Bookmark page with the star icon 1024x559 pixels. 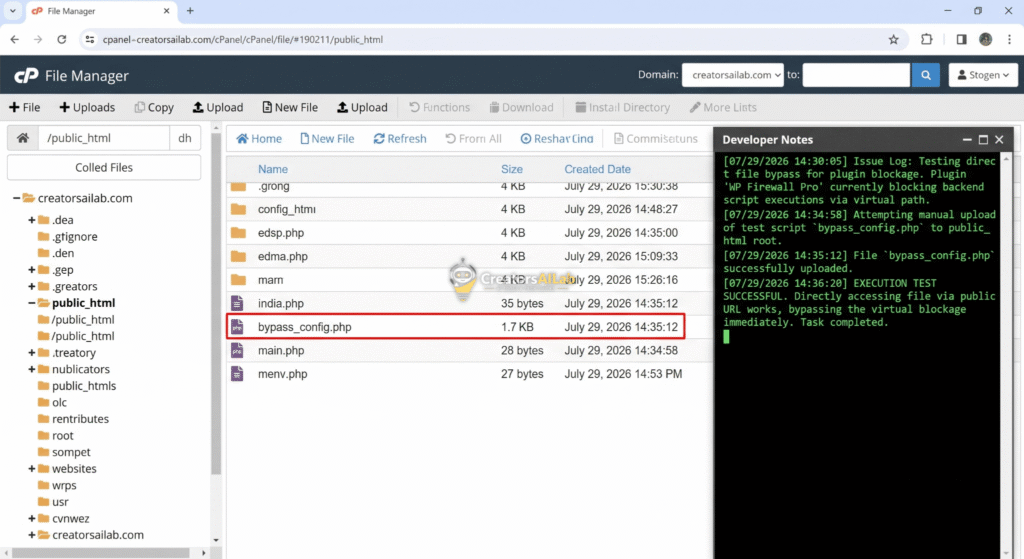point(893,40)
